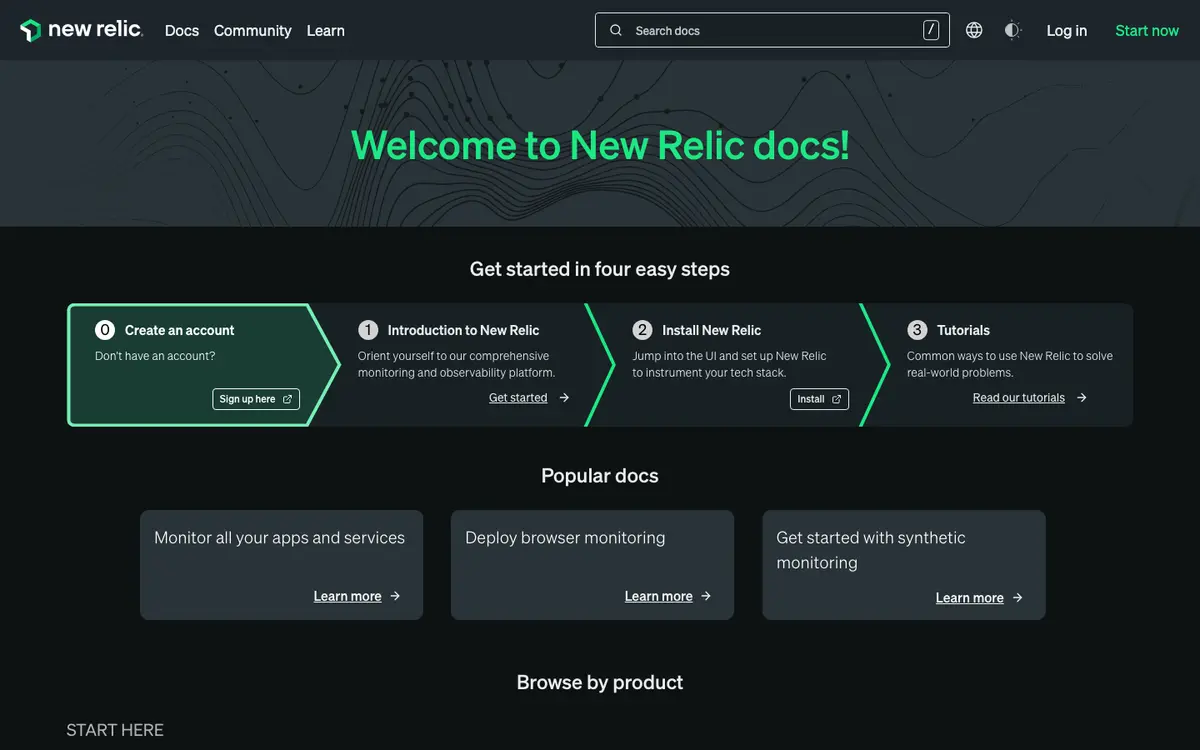Click Popular docs heading
This screenshot has height=750, width=1200.
tap(600, 476)
